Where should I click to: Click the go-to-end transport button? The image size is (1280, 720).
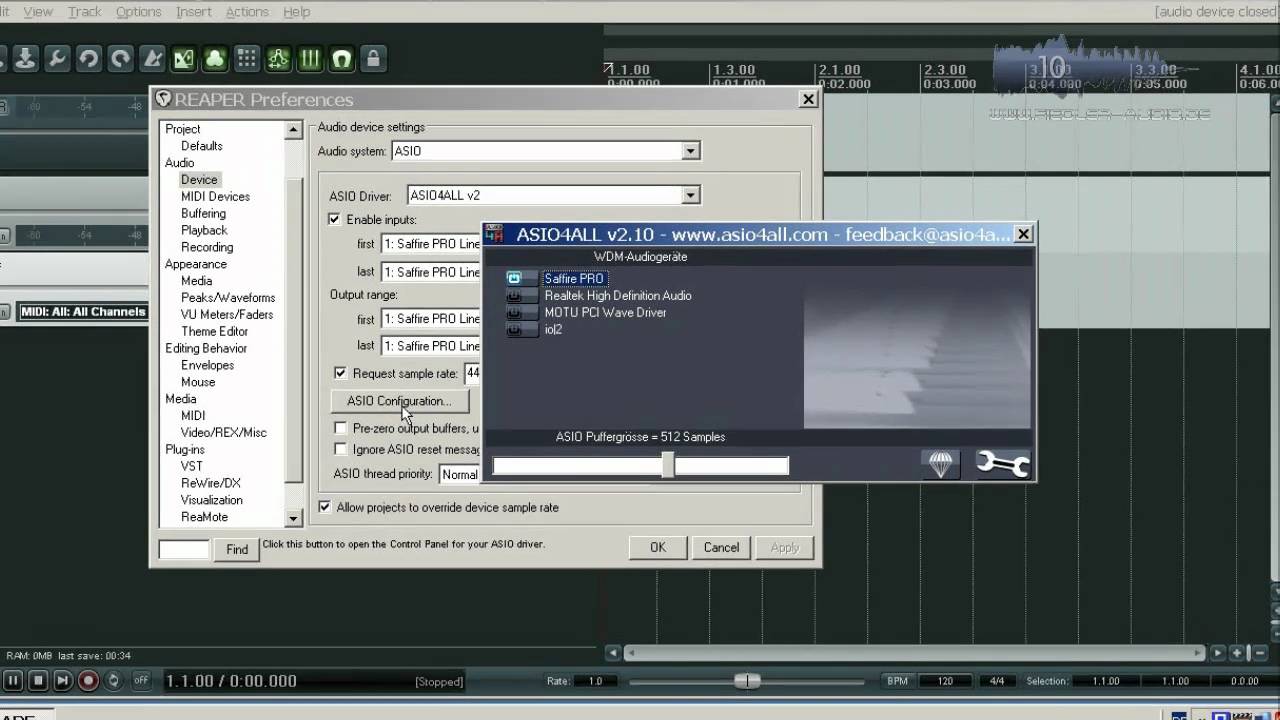point(63,681)
